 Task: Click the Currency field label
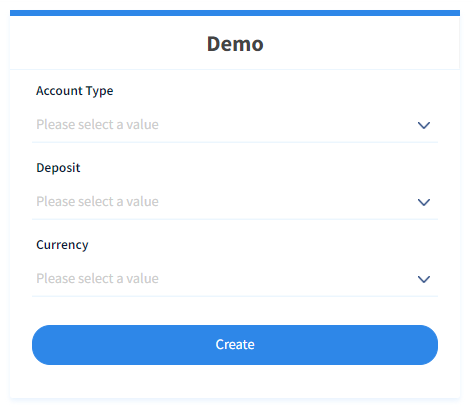62,245
